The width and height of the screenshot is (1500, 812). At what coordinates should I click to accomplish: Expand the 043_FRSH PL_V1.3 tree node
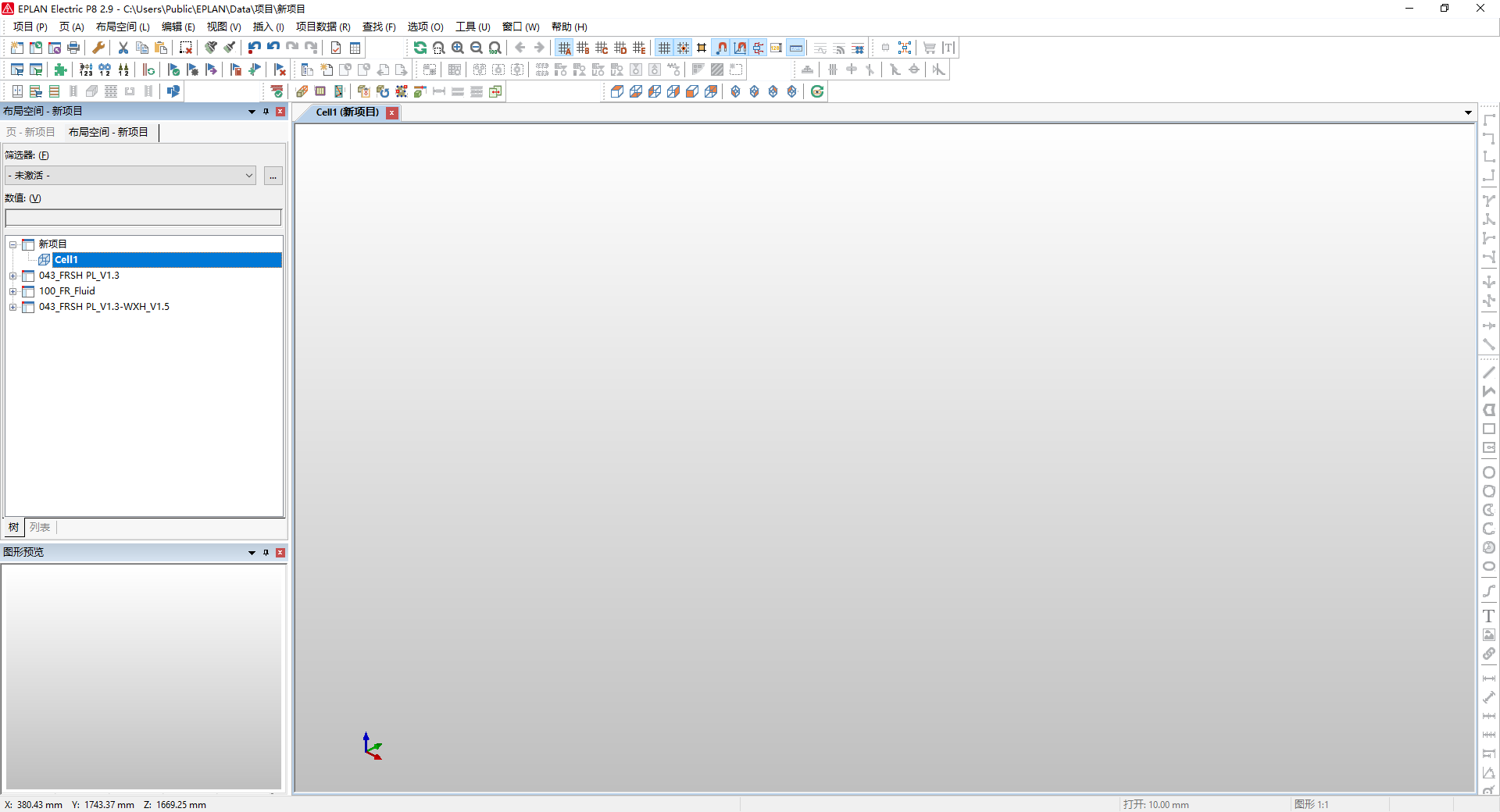[13, 276]
